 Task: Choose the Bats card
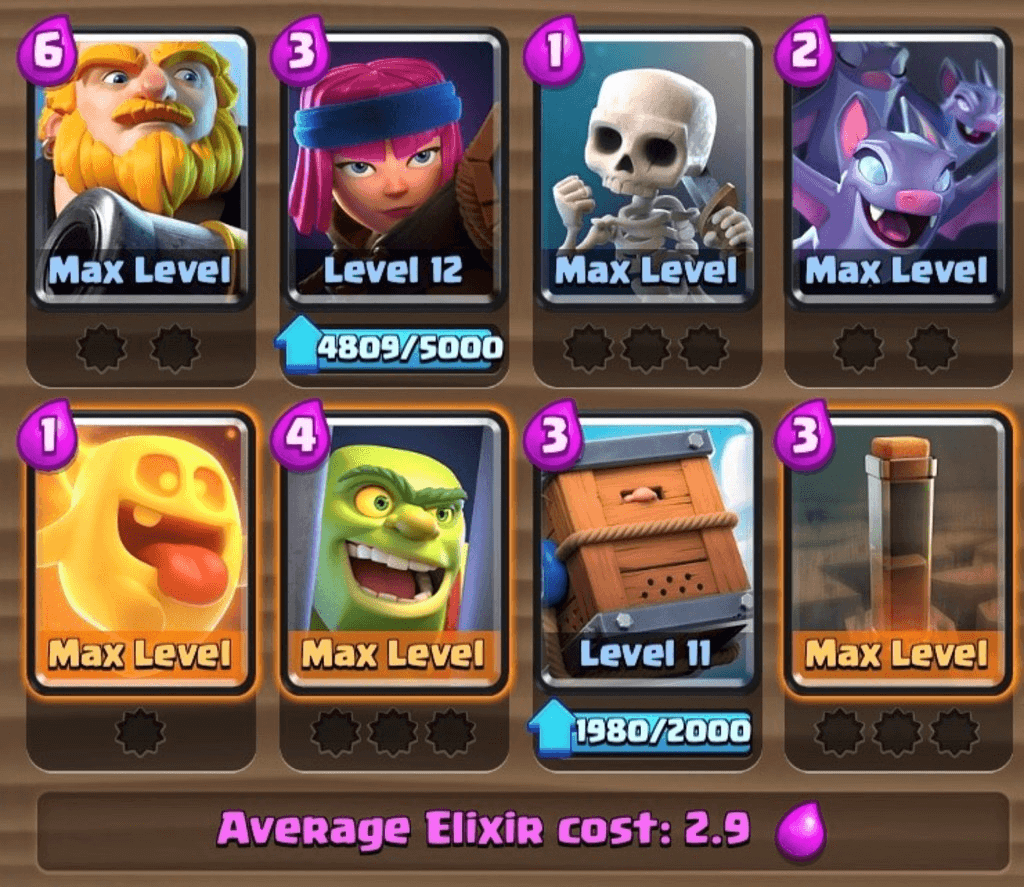click(897, 169)
